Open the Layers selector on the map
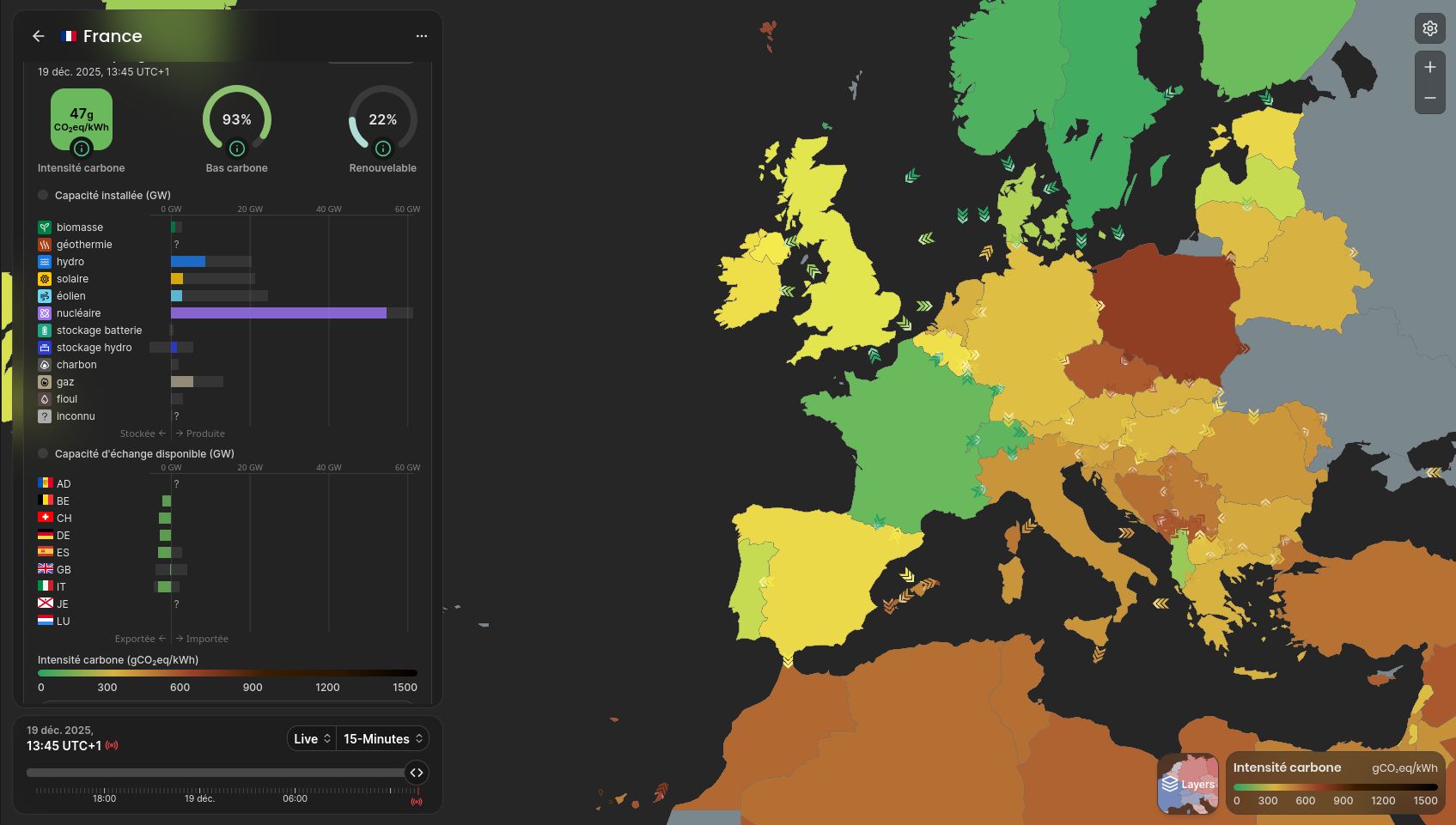 click(x=1188, y=784)
